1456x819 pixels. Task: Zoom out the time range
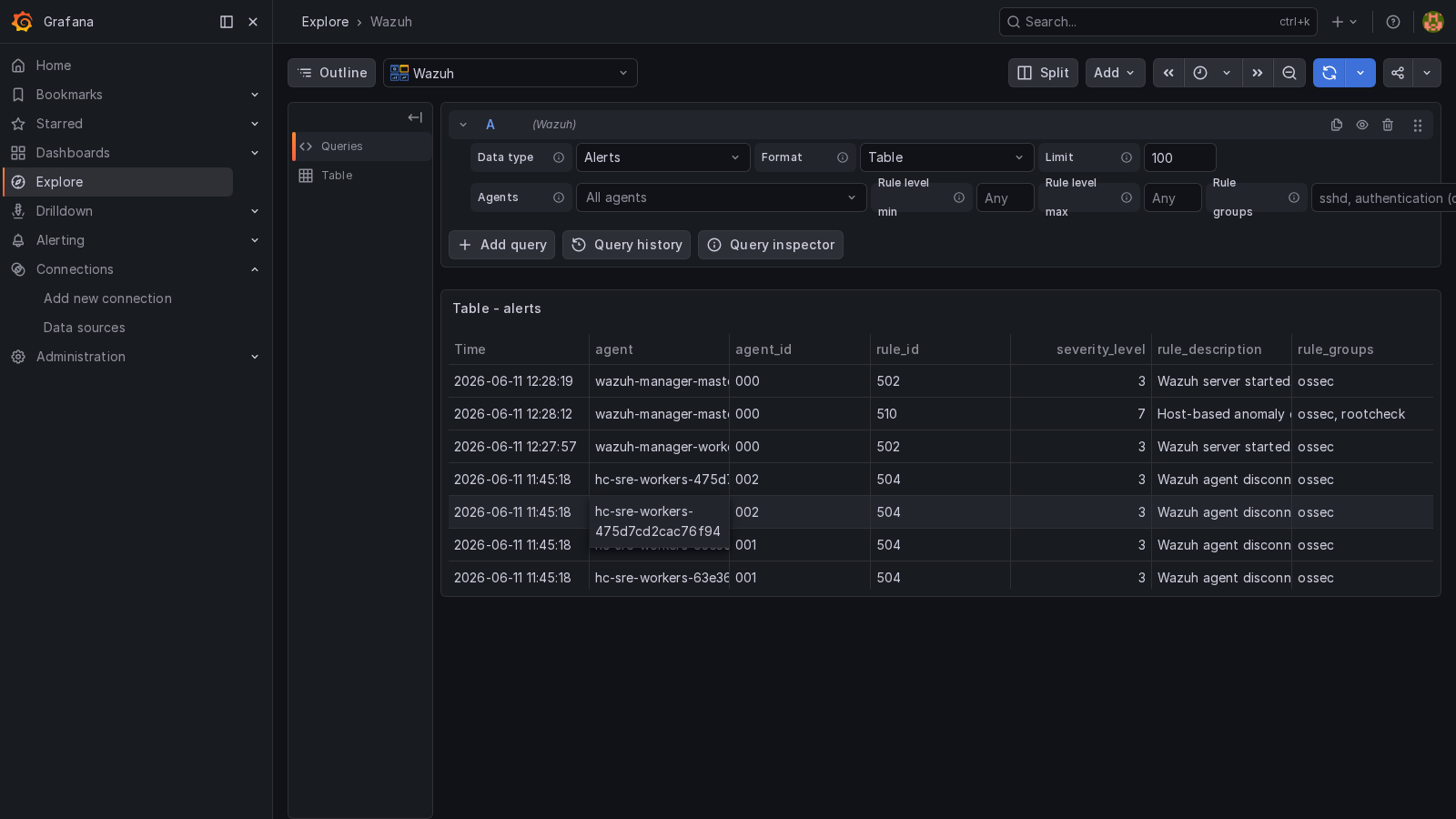click(1289, 73)
